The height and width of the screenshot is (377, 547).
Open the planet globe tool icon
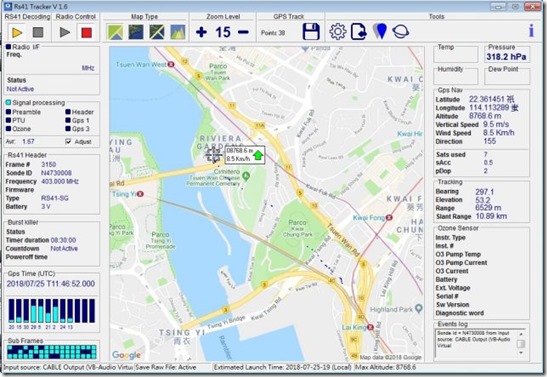click(400, 32)
